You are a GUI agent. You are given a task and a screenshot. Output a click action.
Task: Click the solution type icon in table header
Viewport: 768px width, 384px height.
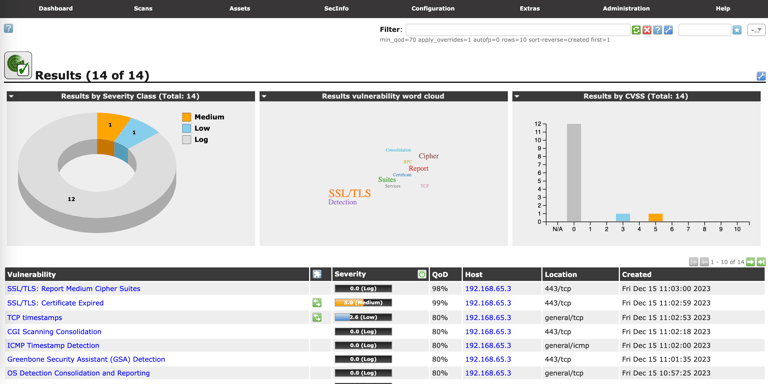(x=317, y=274)
